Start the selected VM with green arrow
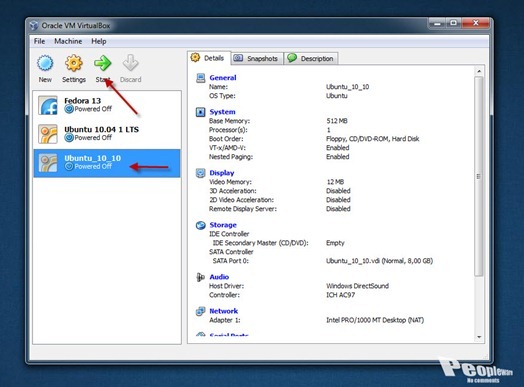This screenshot has height=387, width=524. pos(102,63)
